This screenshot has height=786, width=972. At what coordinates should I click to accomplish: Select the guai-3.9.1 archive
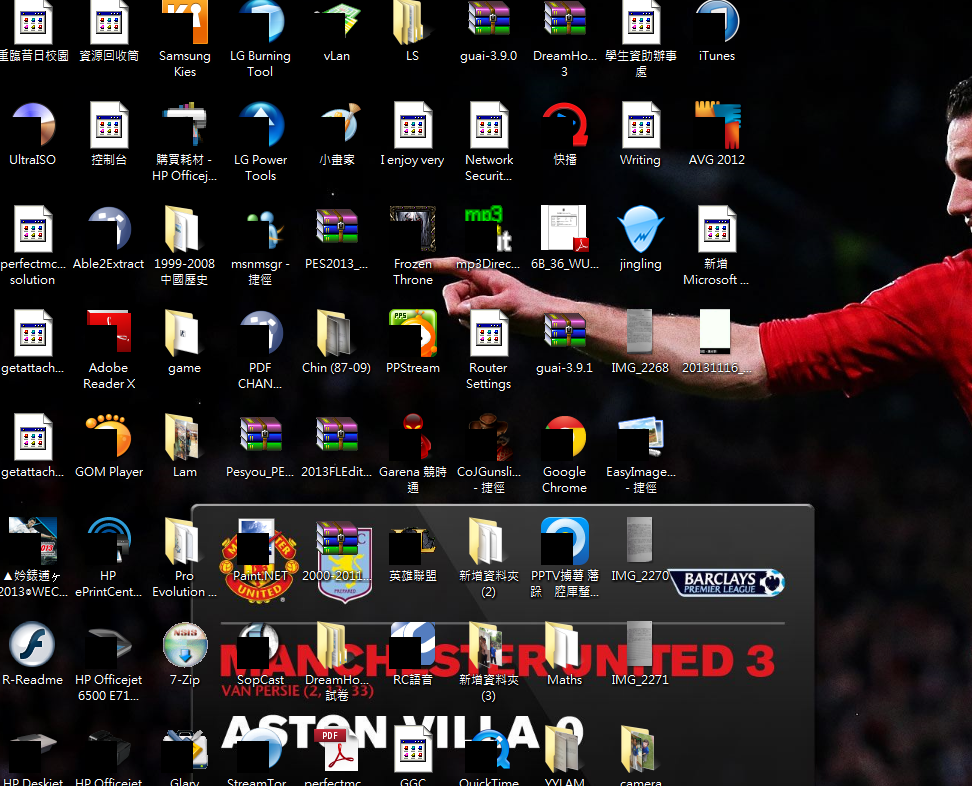tap(564, 333)
